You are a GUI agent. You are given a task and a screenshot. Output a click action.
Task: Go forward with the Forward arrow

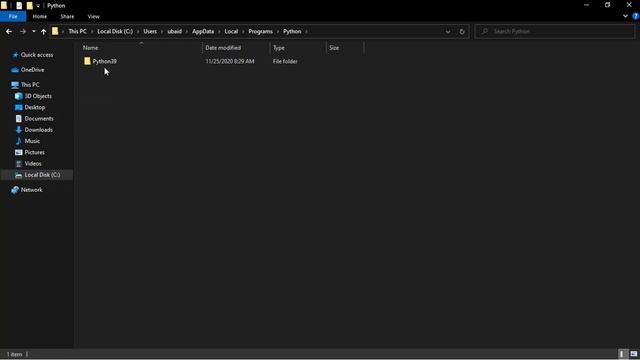click(x=23, y=31)
